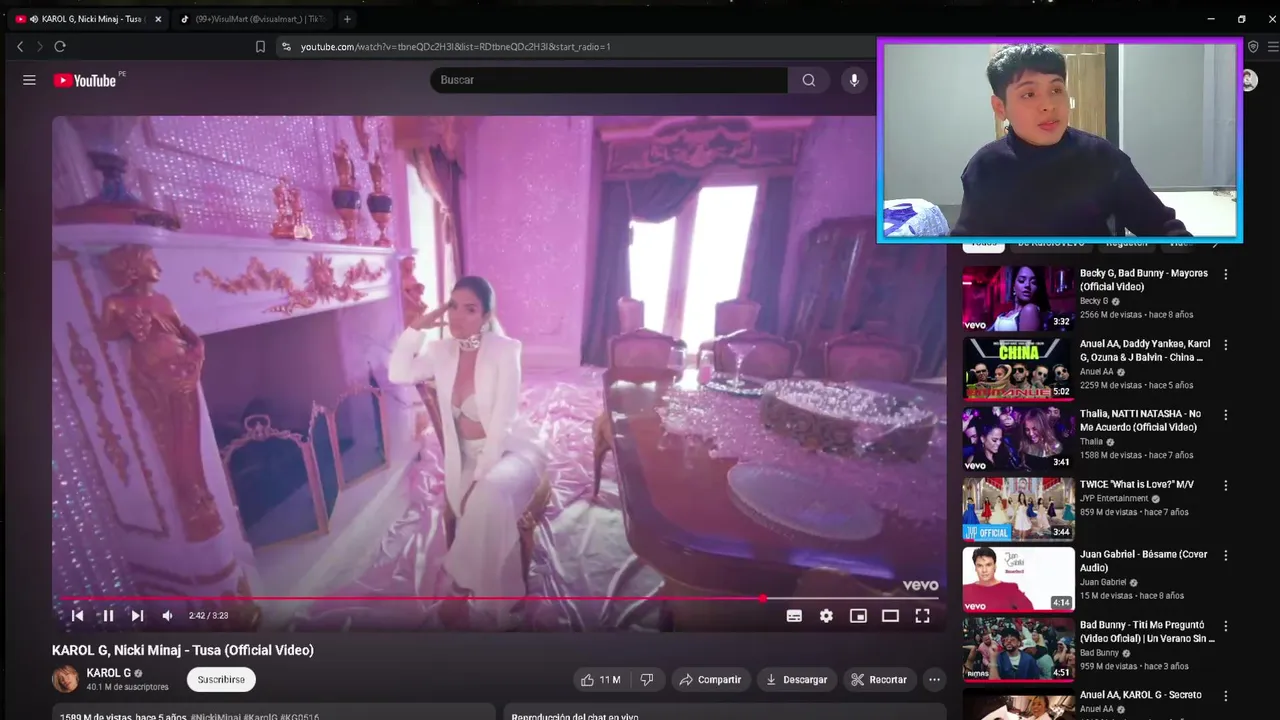Click the search magnifier button
The width and height of the screenshot is (1280, 720).
tap(808, 80)
